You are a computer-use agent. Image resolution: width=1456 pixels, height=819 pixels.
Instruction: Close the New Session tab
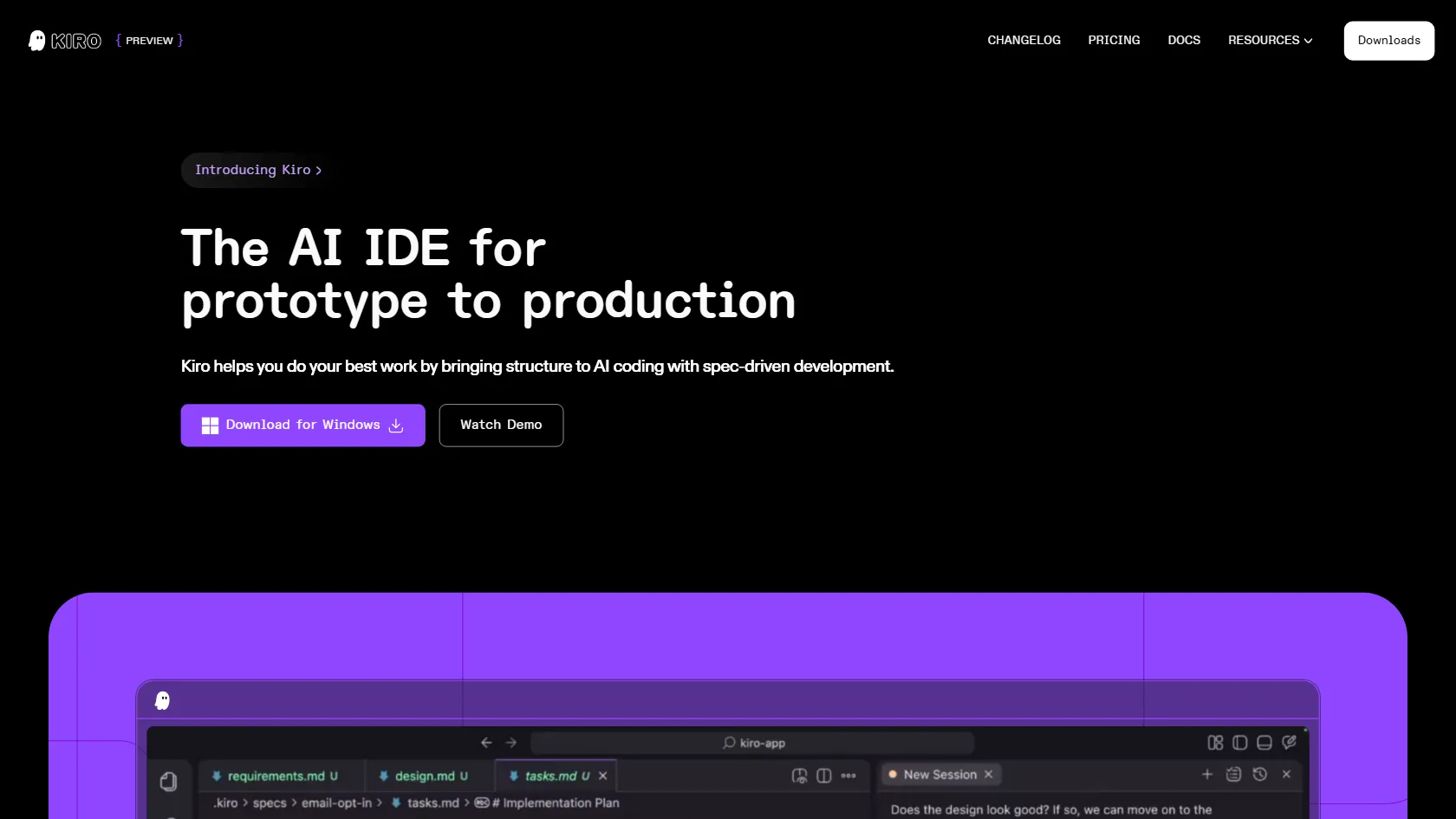[988, 775]
